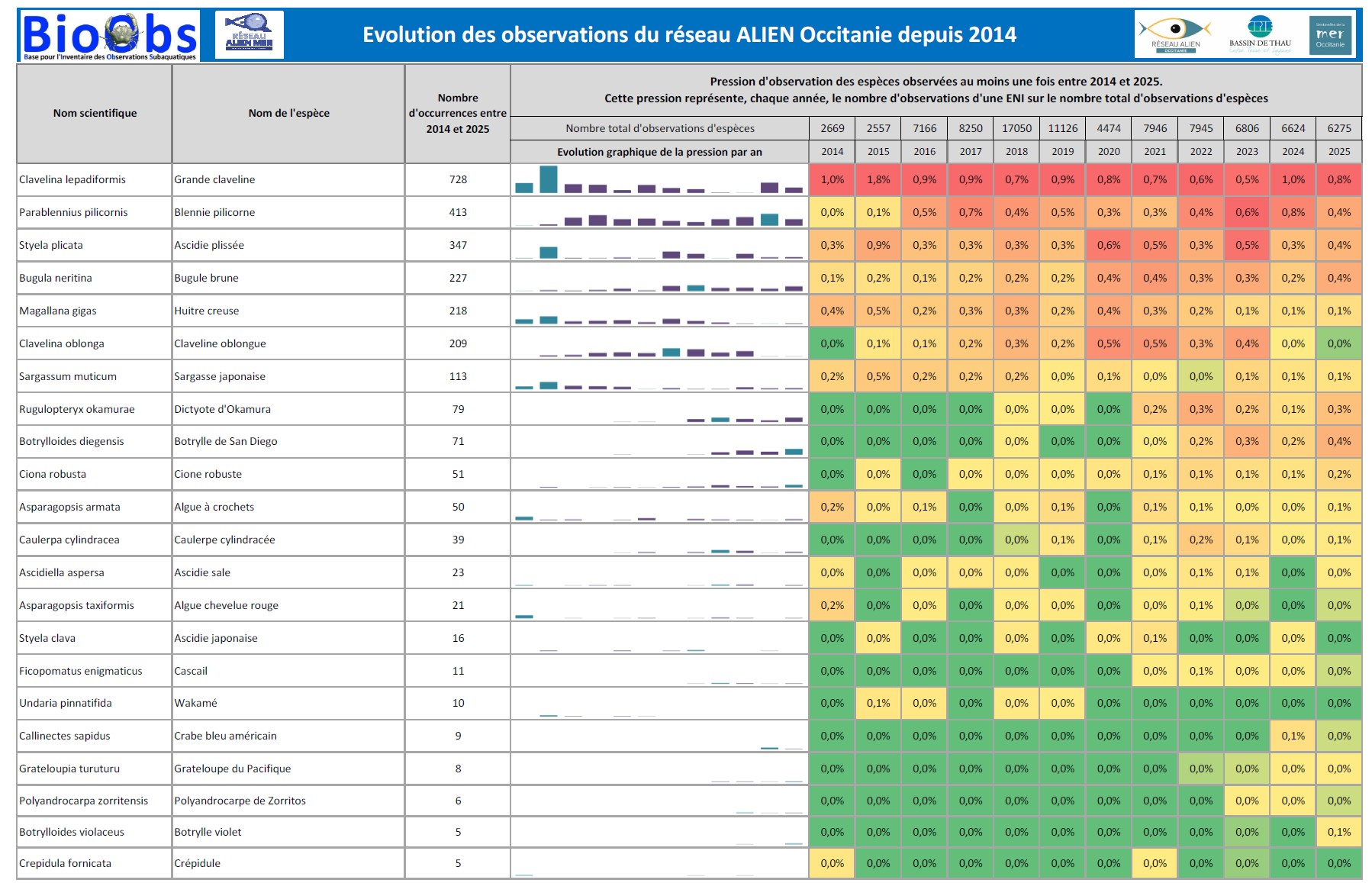Click the Réseau Alien Med logo

pyautogui.click(x=249, y=35)
